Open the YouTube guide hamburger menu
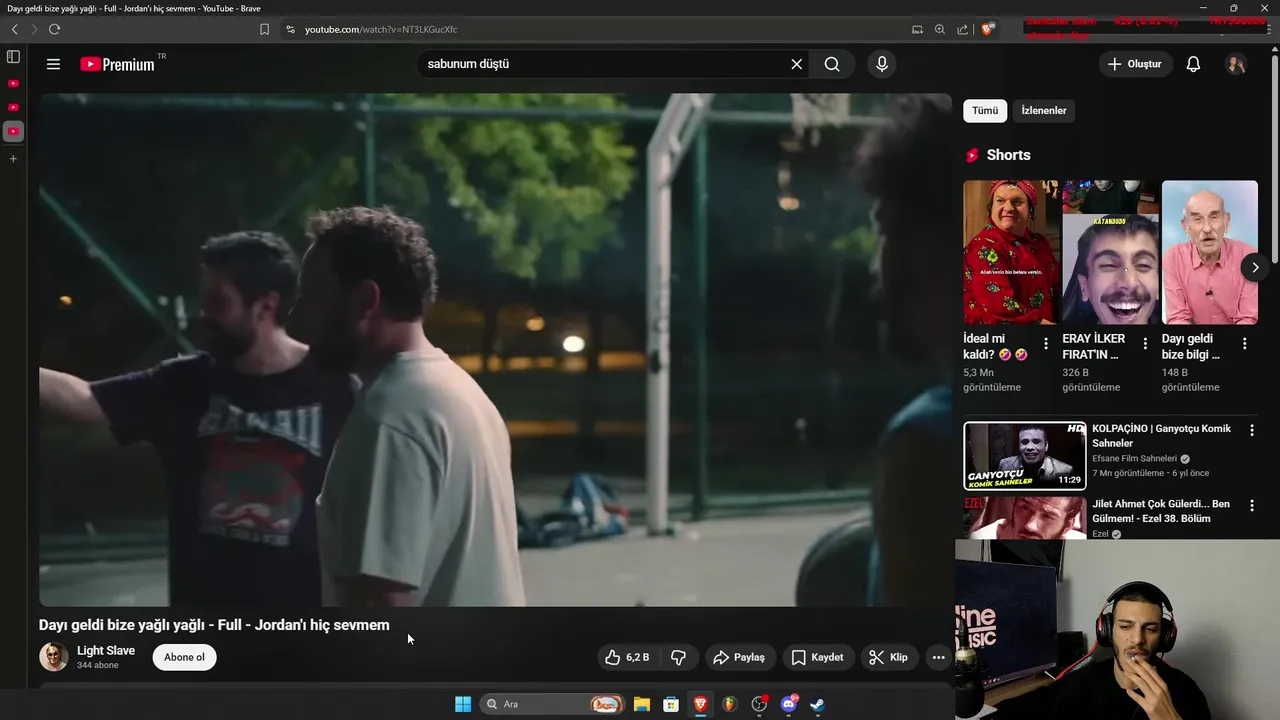The image size is (1280, 720). [x=53, y=64]
